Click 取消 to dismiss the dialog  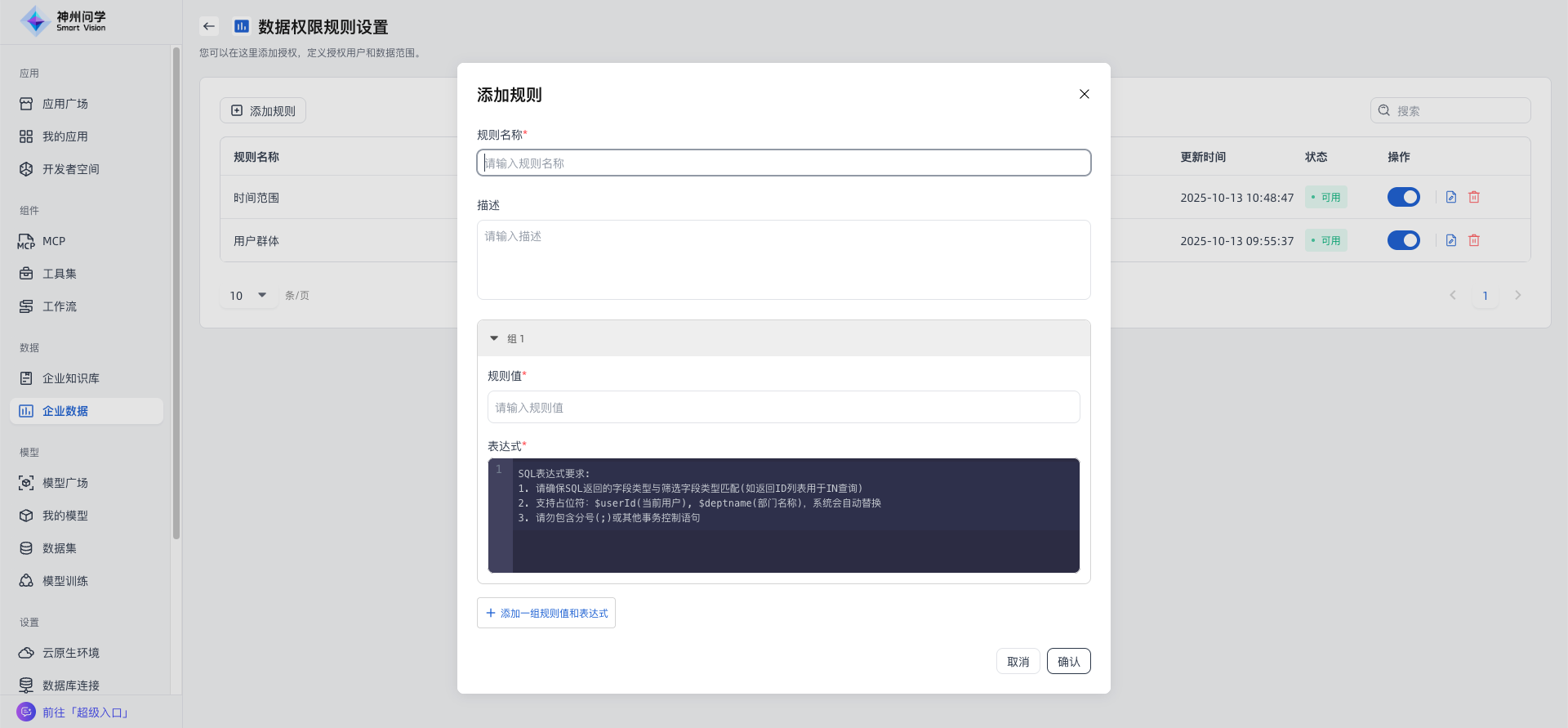point(1018,661)
